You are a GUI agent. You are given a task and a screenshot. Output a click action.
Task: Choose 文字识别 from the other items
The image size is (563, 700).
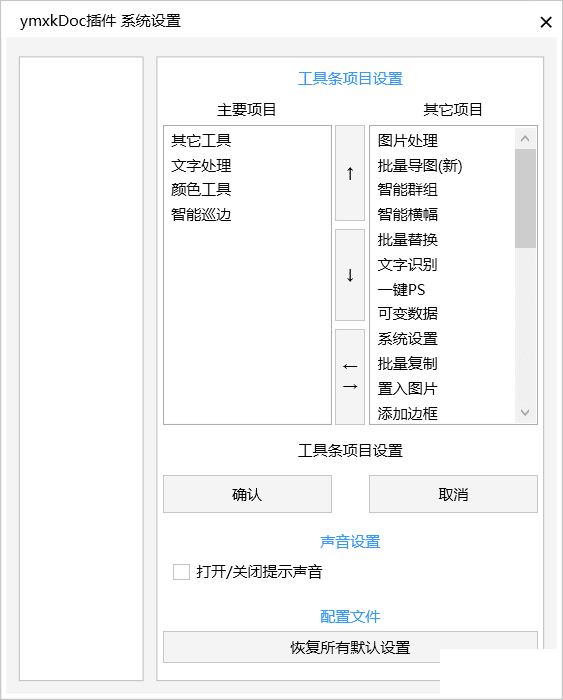(408, 265)
